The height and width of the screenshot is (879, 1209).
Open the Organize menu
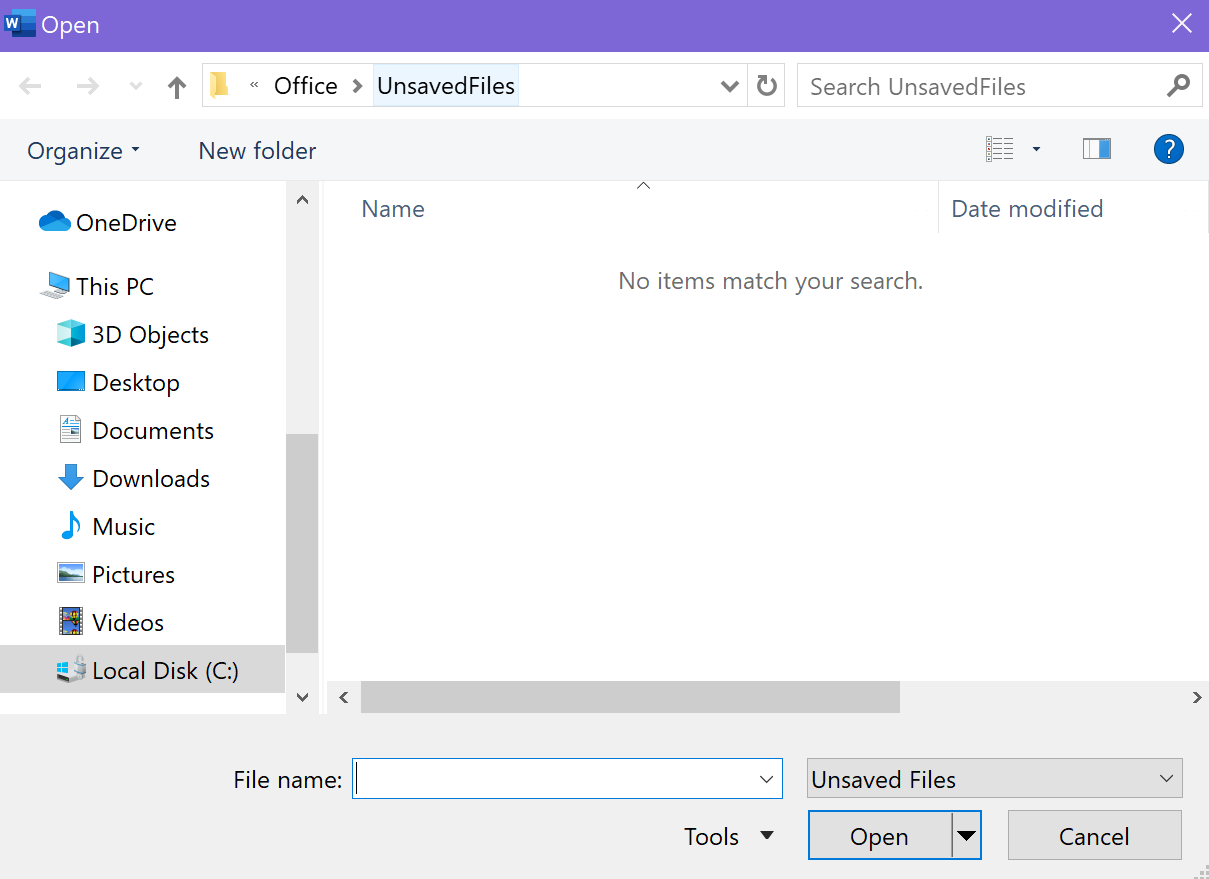pyautogui.click(x=84, y=151)
